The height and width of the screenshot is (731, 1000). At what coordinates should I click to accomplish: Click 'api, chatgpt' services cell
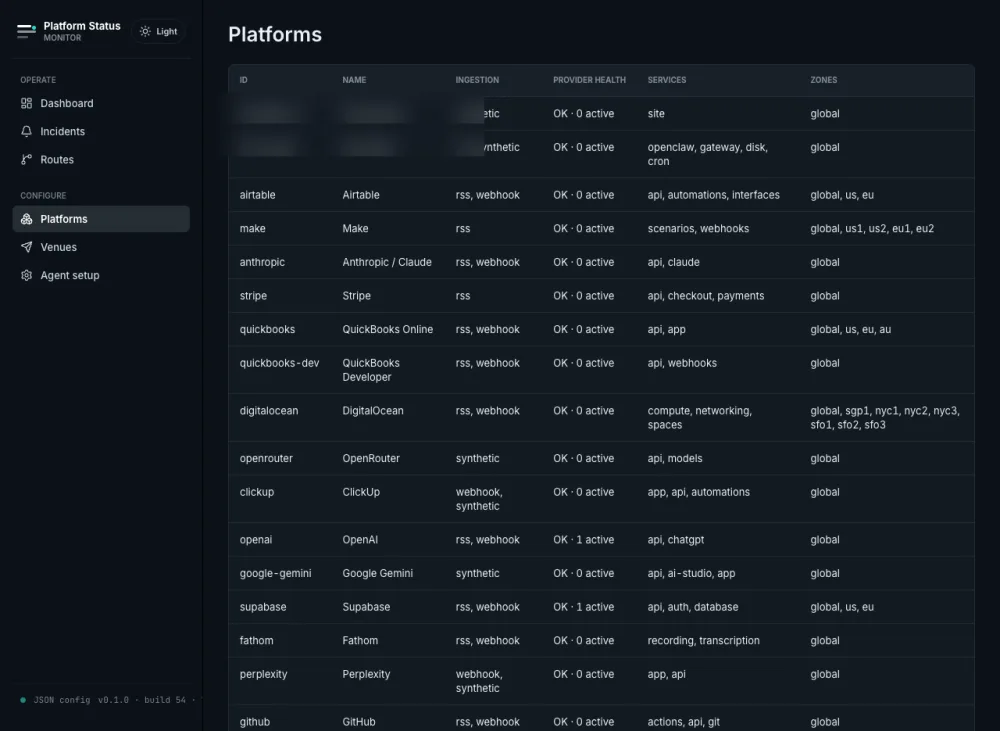(x=676, y=540)
